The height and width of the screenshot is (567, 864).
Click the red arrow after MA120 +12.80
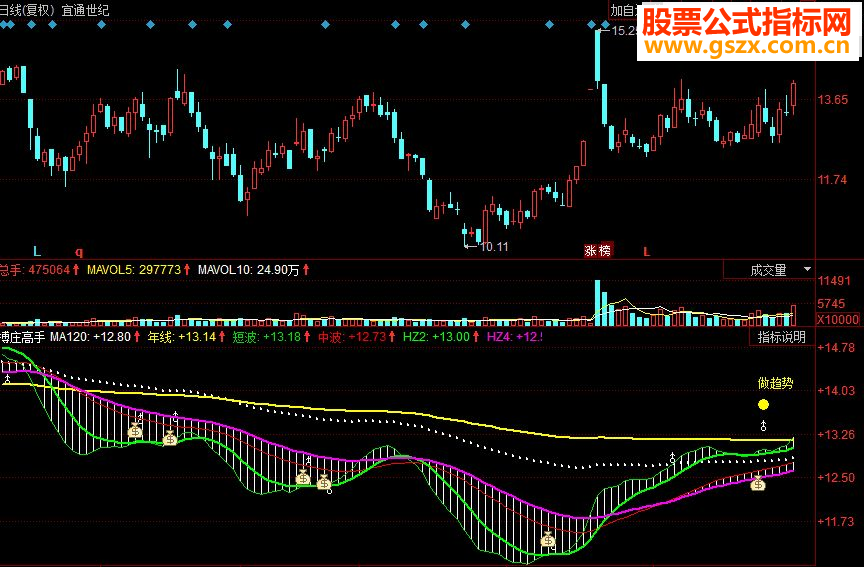tap(137, 336)
